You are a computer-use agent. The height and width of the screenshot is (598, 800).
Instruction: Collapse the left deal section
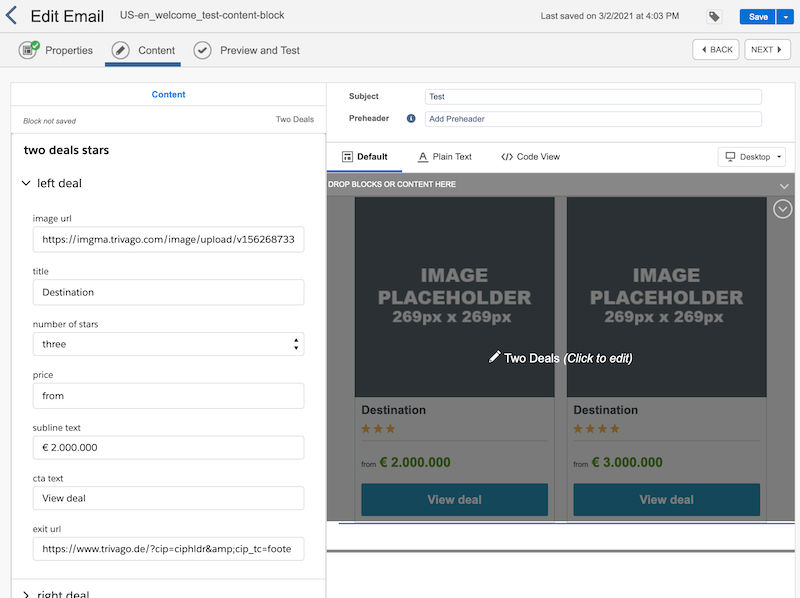point(27,184)
